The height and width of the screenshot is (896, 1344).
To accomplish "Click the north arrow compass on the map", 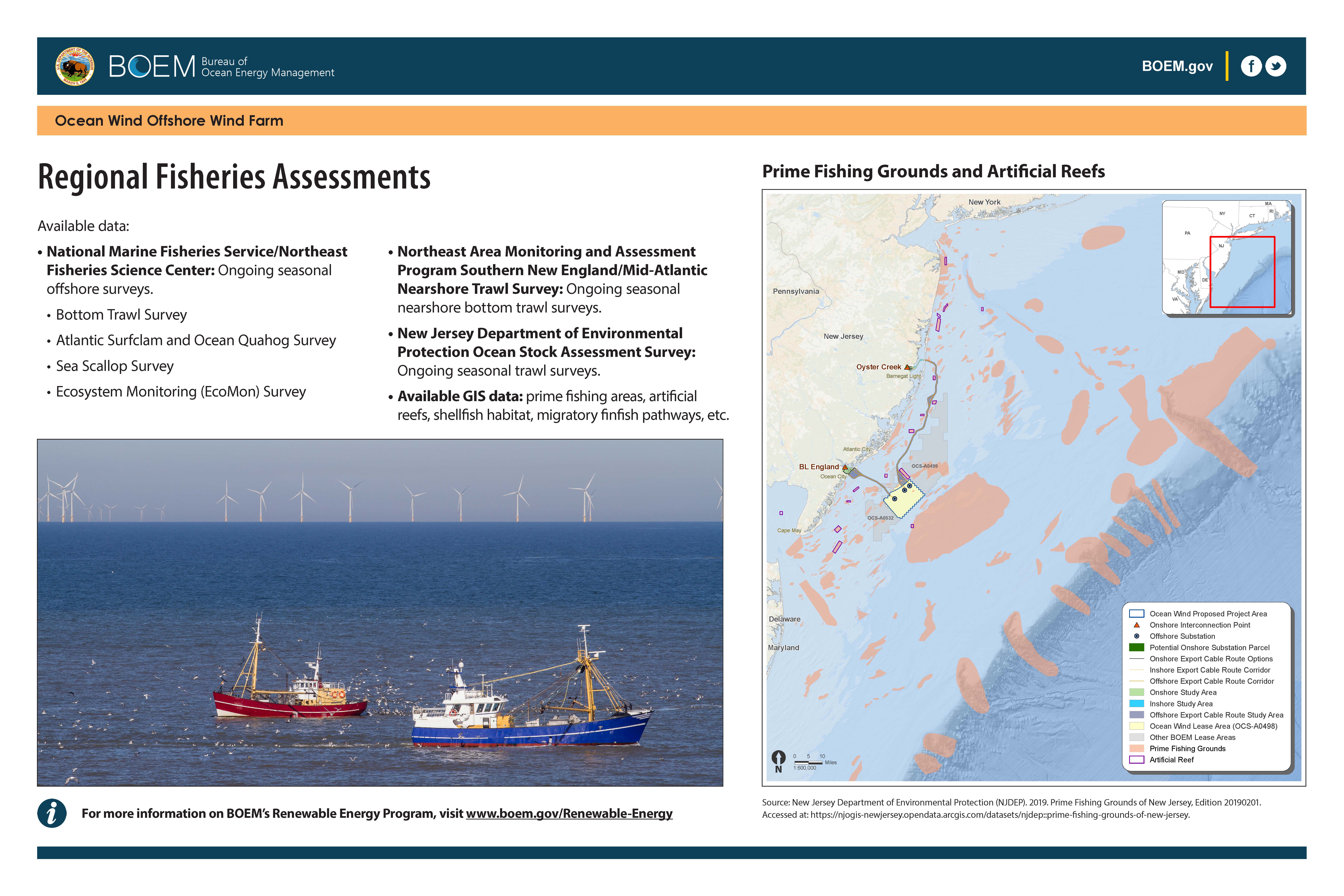I will (x=778, y=761).
